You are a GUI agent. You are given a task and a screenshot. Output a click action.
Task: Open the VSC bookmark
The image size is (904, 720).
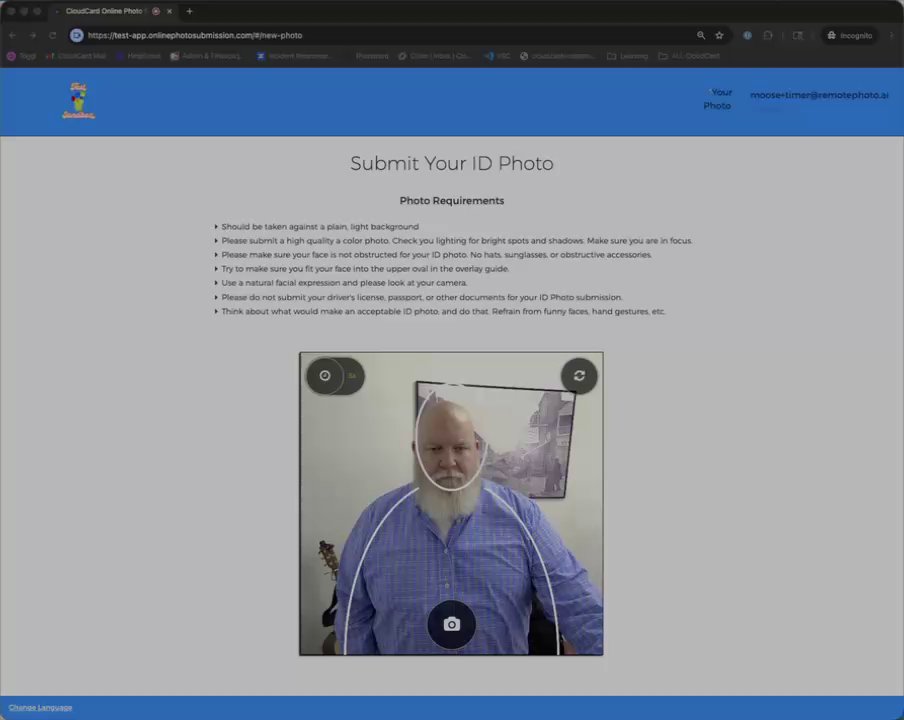point(497,56)
